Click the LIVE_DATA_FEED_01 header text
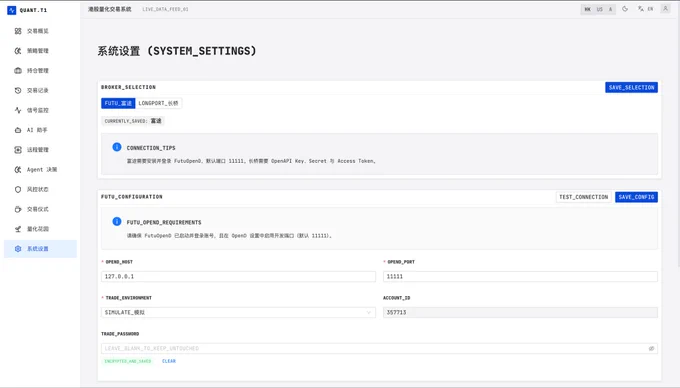Viewport: 680px width, 388px height. pyautogui.click(x=165, y=9)
